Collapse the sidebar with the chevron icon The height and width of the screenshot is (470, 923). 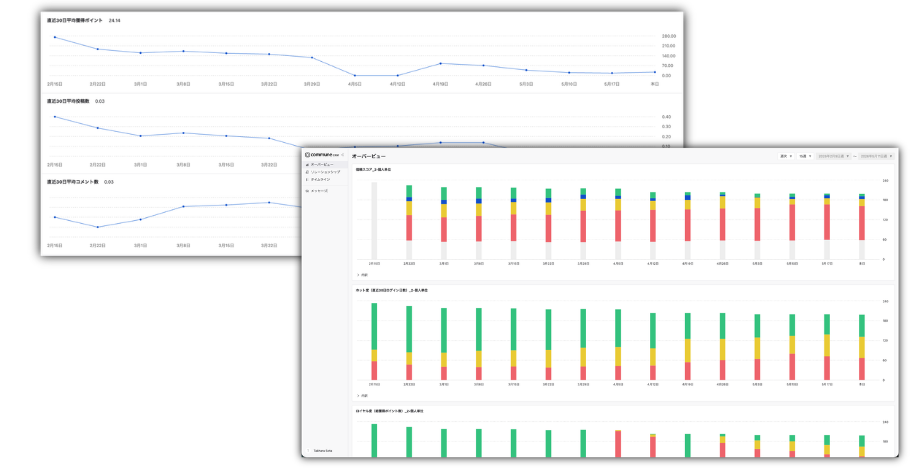click(343, 155)
